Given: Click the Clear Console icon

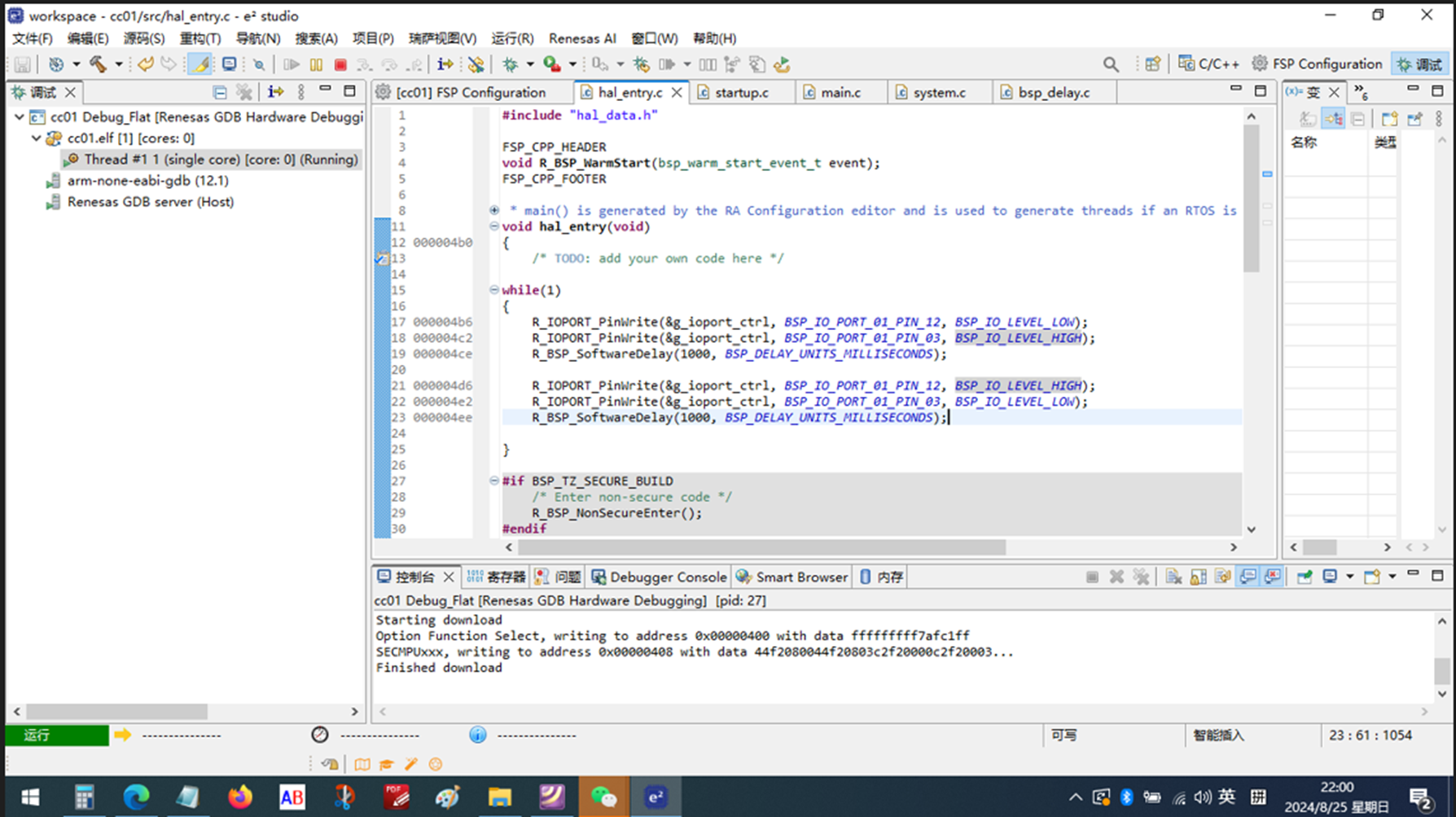Looking at the screenshot, I should pos(1173,577).
